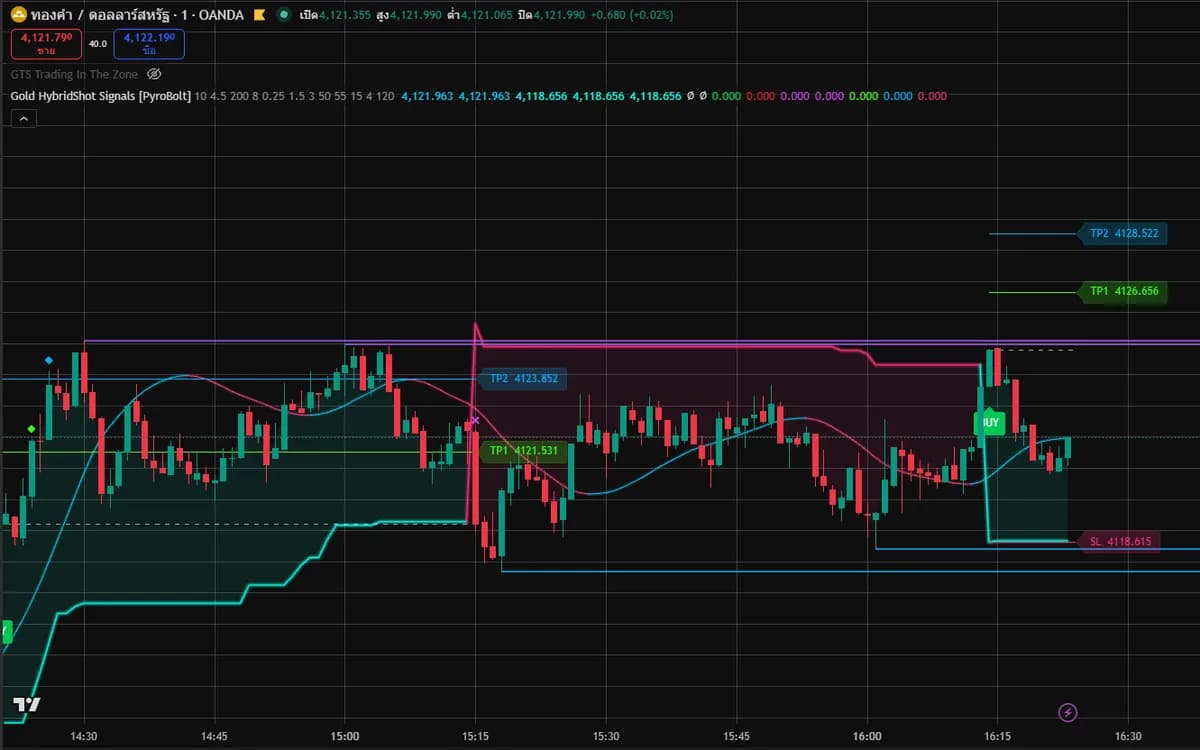Click the TP1 4121.531 label
The width and height of the screenshot is (1200, 750).
pyautogui.click(x=522, y=451)
